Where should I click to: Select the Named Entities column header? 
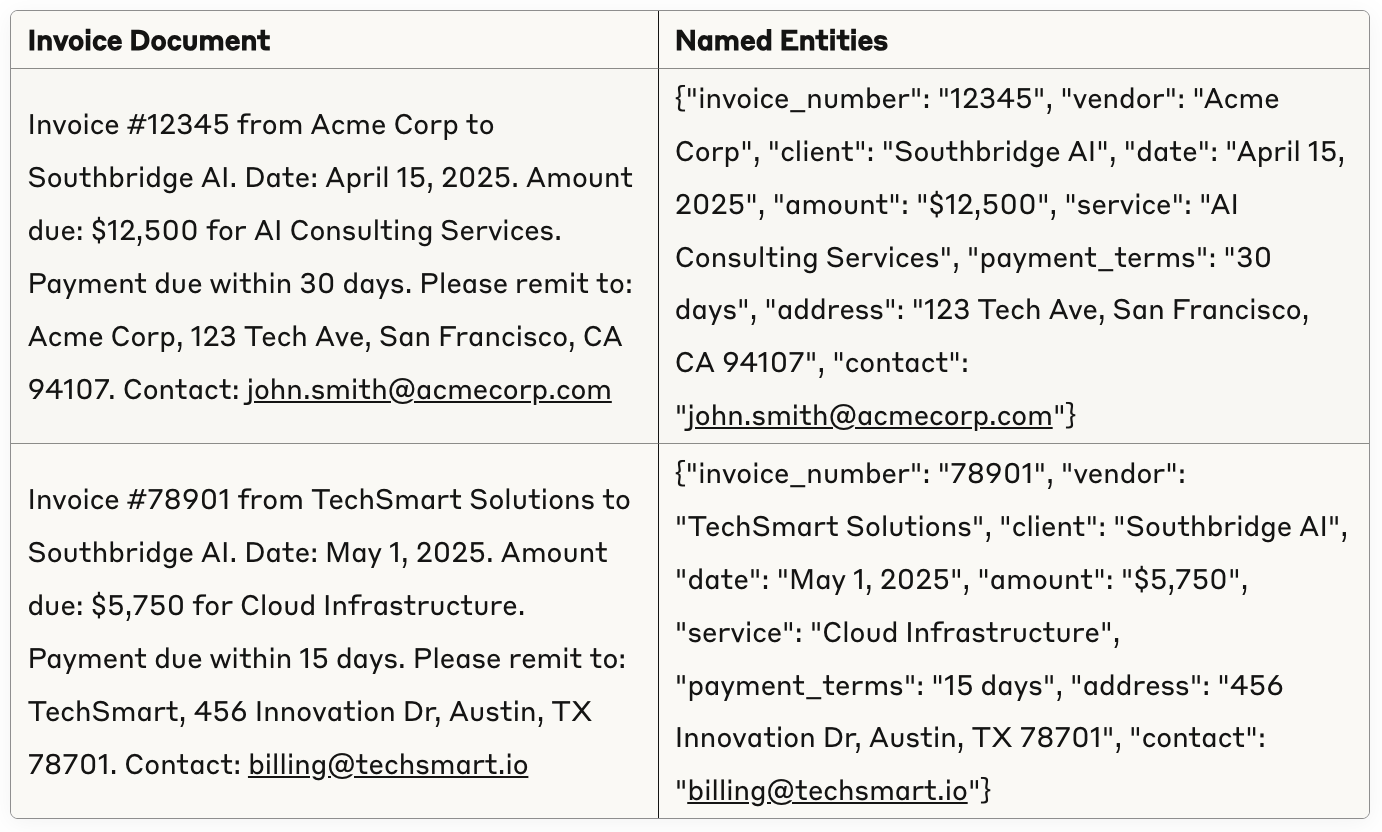pos(782,40)
